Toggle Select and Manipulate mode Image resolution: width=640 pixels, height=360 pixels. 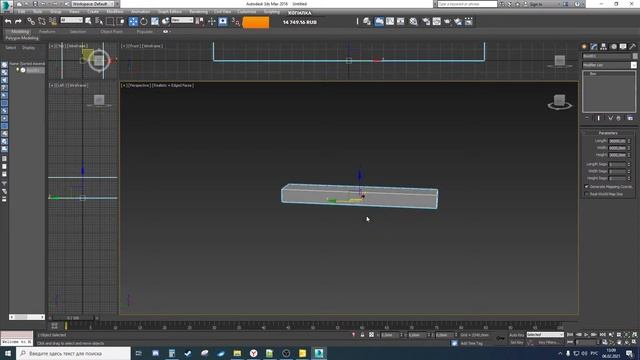pyautogui.click(x=211, y=22)
